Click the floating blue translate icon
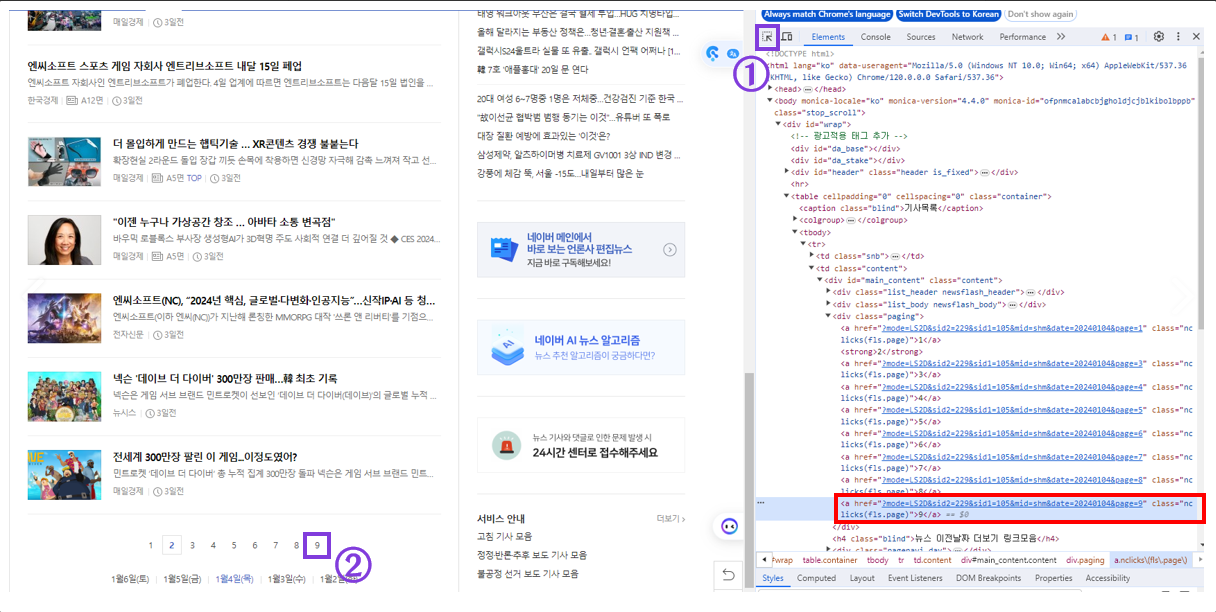 pos(732,53)
